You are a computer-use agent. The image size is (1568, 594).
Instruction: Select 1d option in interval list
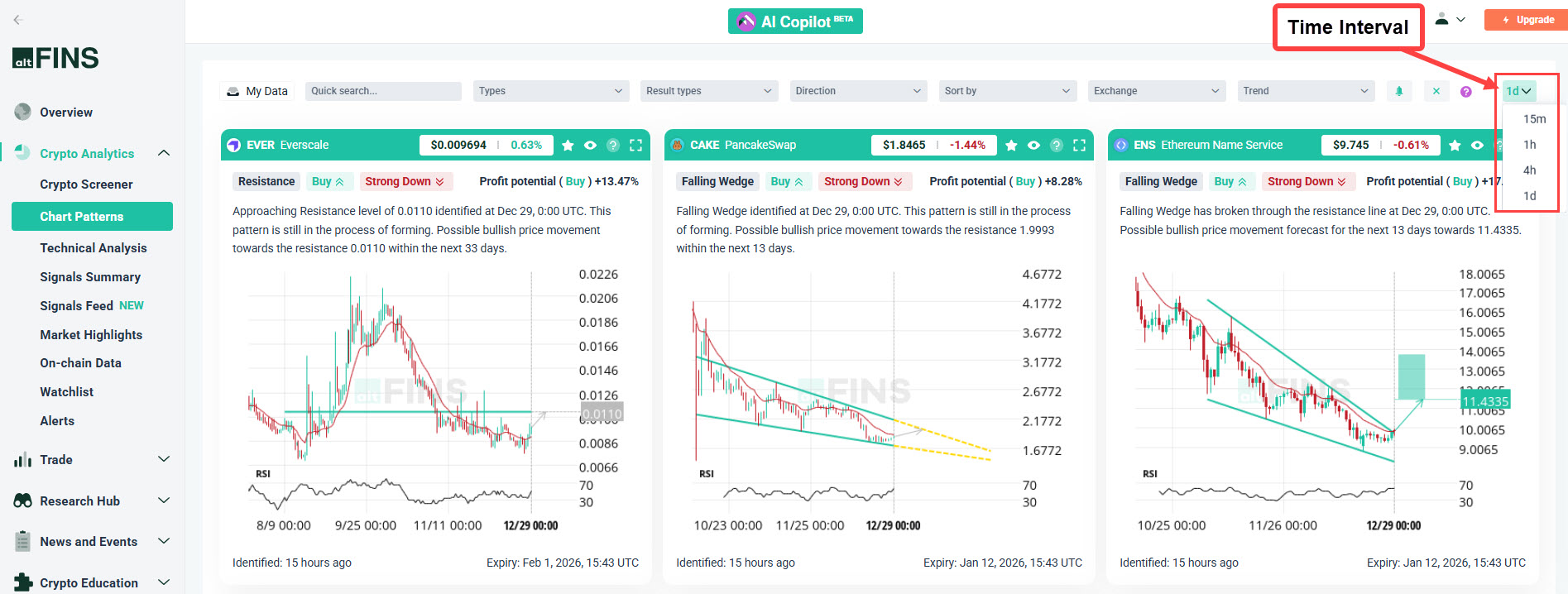(1530, 196)
